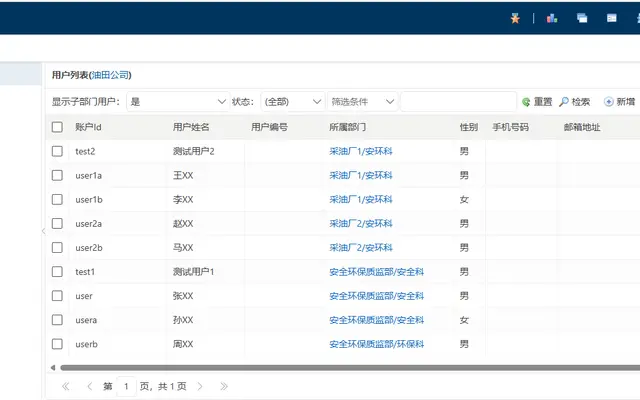
Task: Click the horizontal scrollbar left arrow
Action: [x=53, y=368]
